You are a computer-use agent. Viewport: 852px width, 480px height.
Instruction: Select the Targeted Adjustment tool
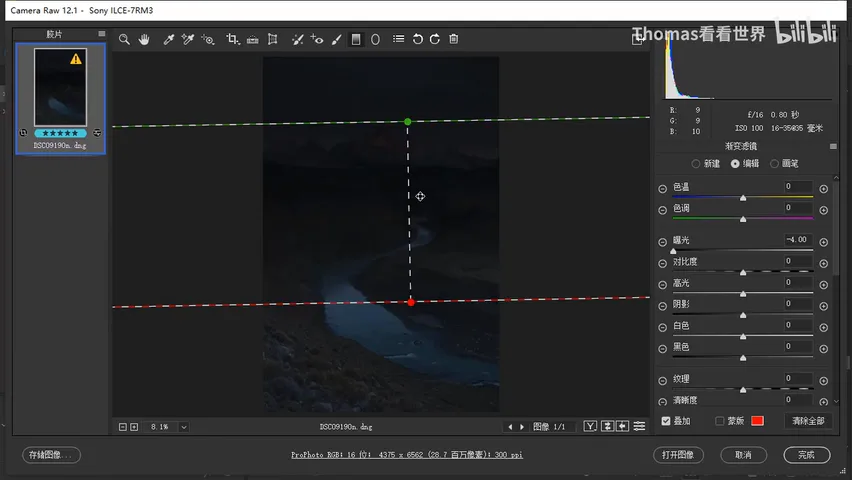(208, 39)
